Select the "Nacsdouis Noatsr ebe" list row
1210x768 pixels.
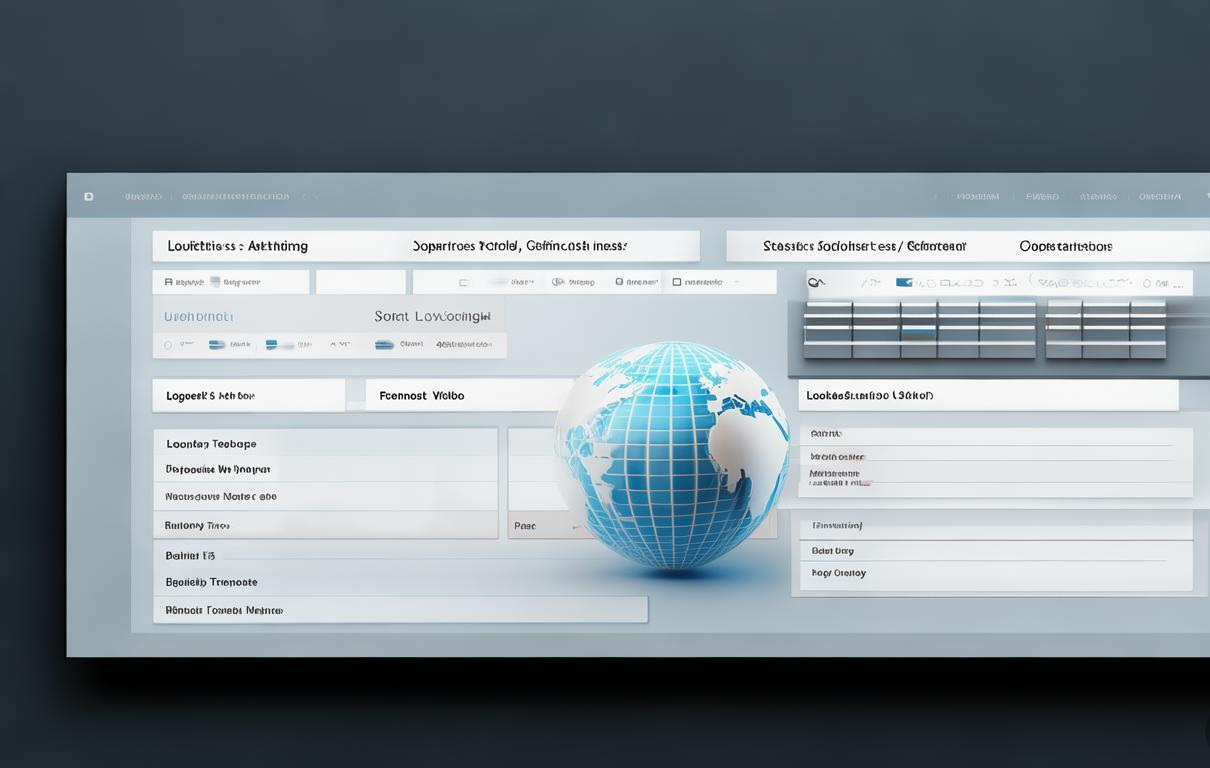pyautogui.click(x=325, y=496)
